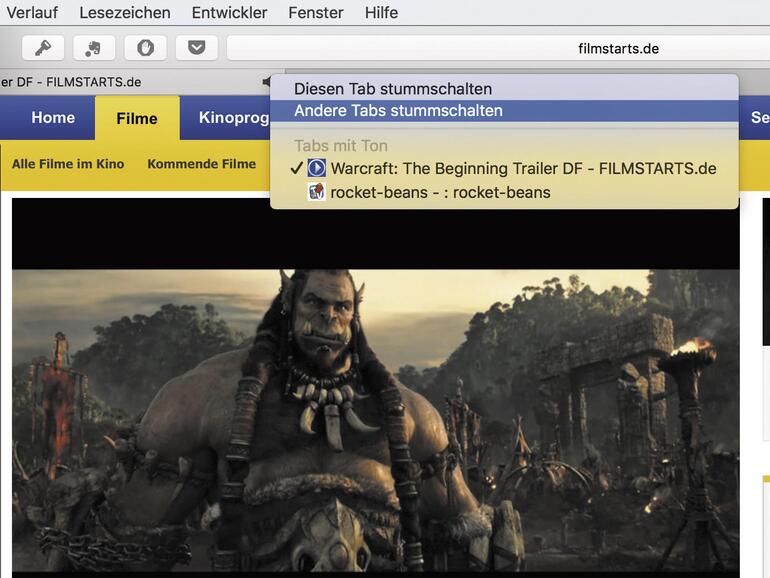Viewport: 770px width, 578px height.
Task: Click the hand ad-blocker toolbar icon
Action: pos(145,48)
